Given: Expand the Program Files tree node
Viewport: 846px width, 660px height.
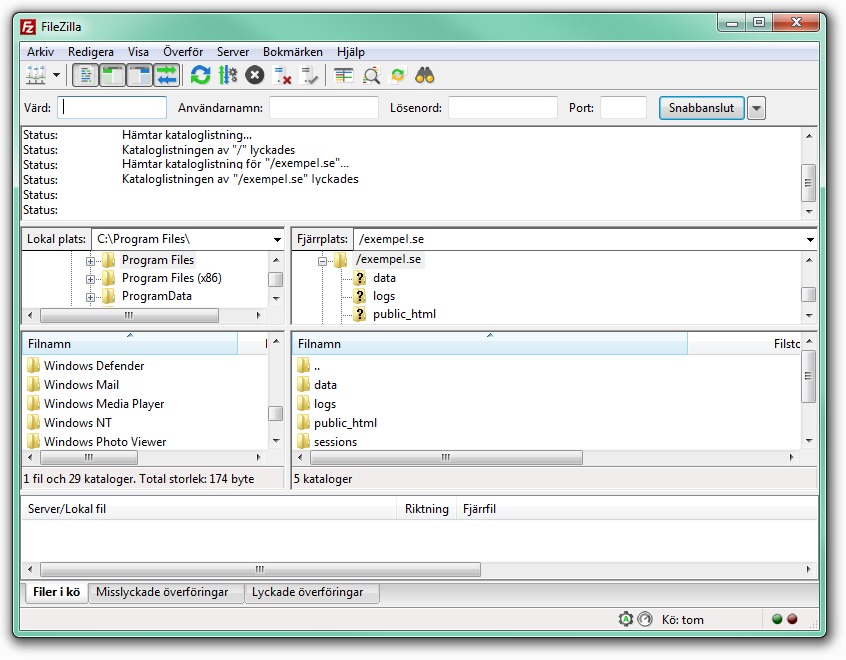Looking at the screenshot, I should pyautogui.click(x=90, y=261).
